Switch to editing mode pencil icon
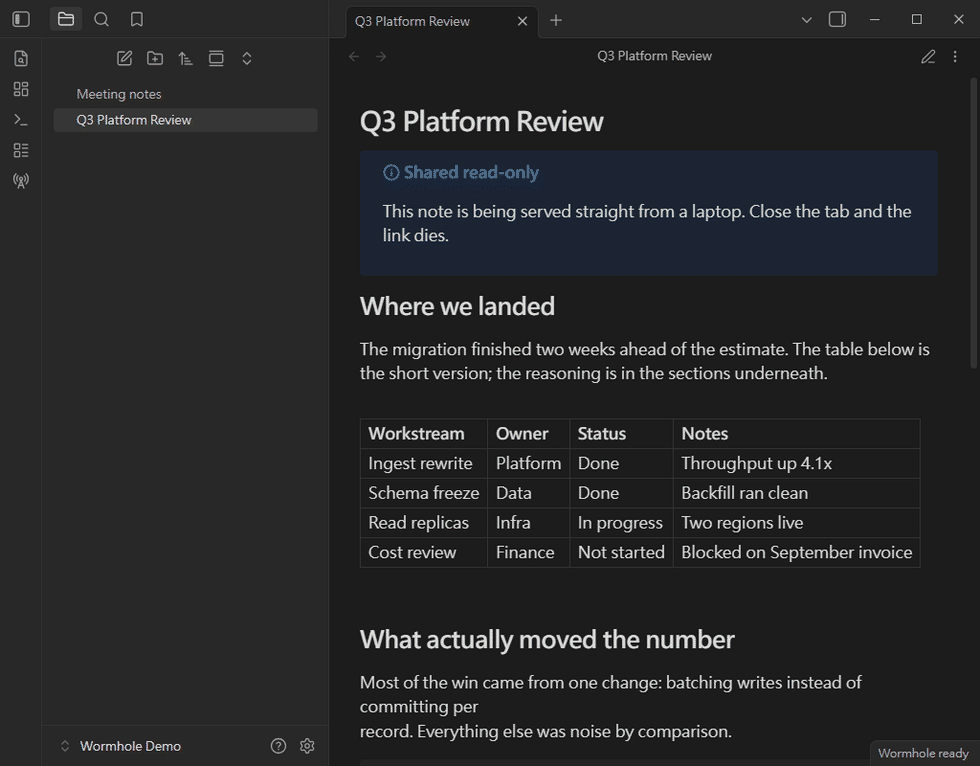 click(928, 57)
